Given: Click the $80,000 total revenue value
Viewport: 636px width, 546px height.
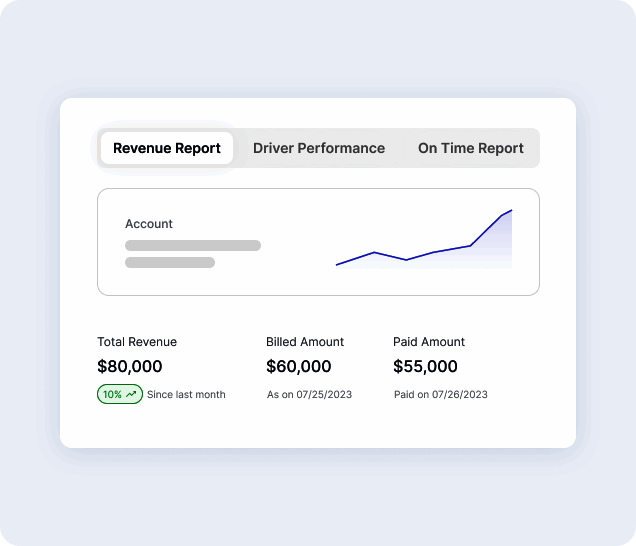Looking at the screenshot, I should tap(129, 367).
